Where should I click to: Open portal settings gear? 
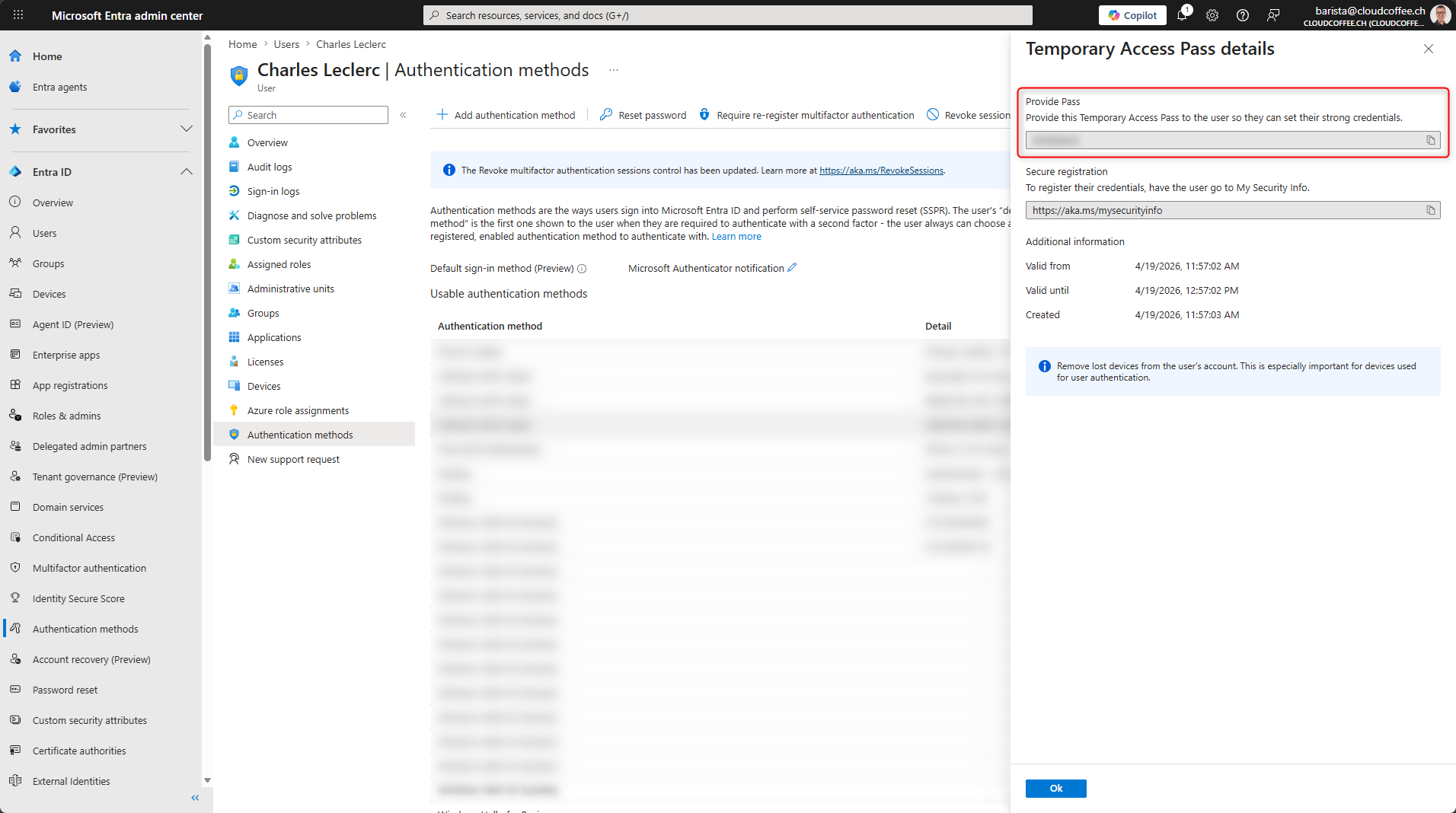click(x=1212, y=15)
